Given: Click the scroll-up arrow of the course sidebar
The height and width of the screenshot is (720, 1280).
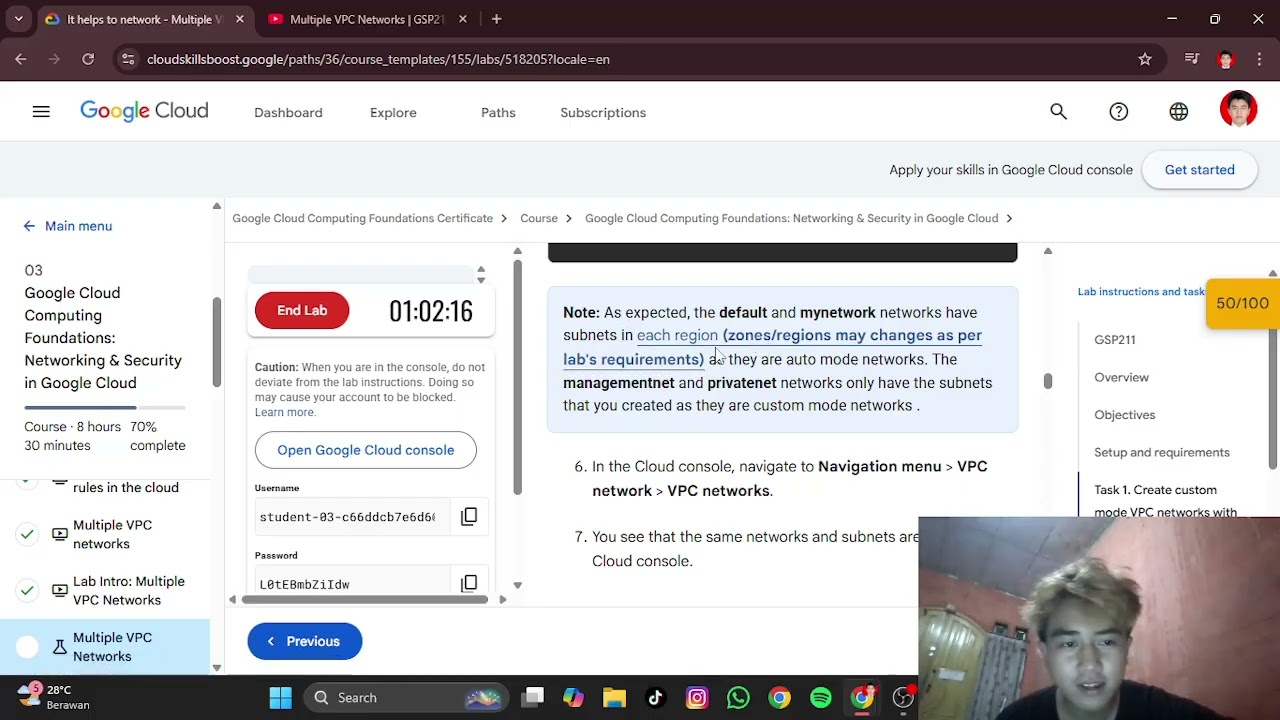Looking at the screenshot, I should [216, 206].
